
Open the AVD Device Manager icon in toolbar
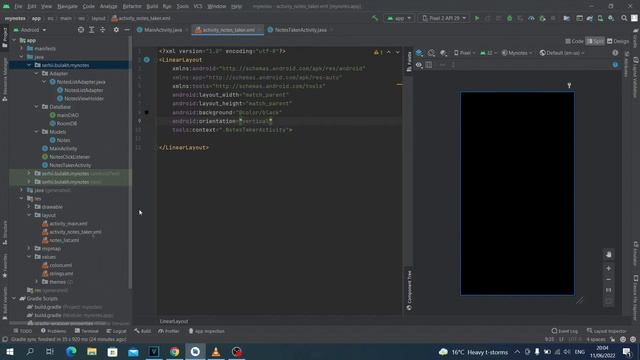click(x=600, y=18)
